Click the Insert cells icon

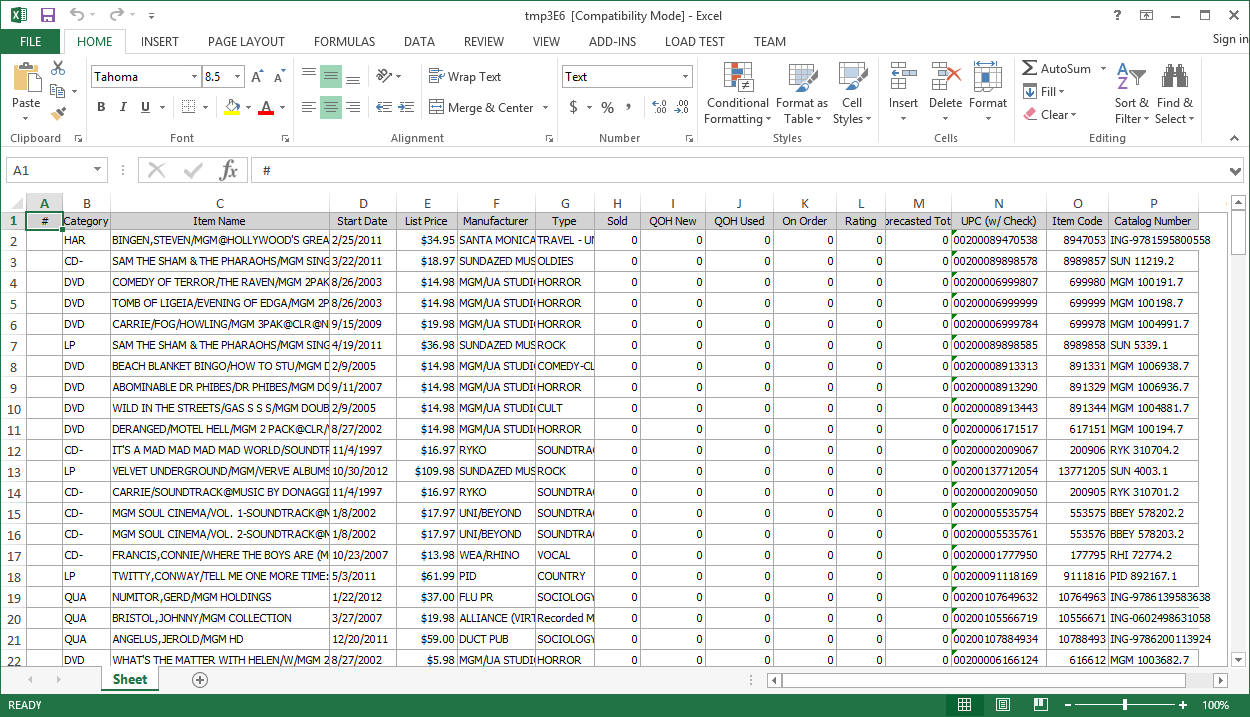point(903,76)
